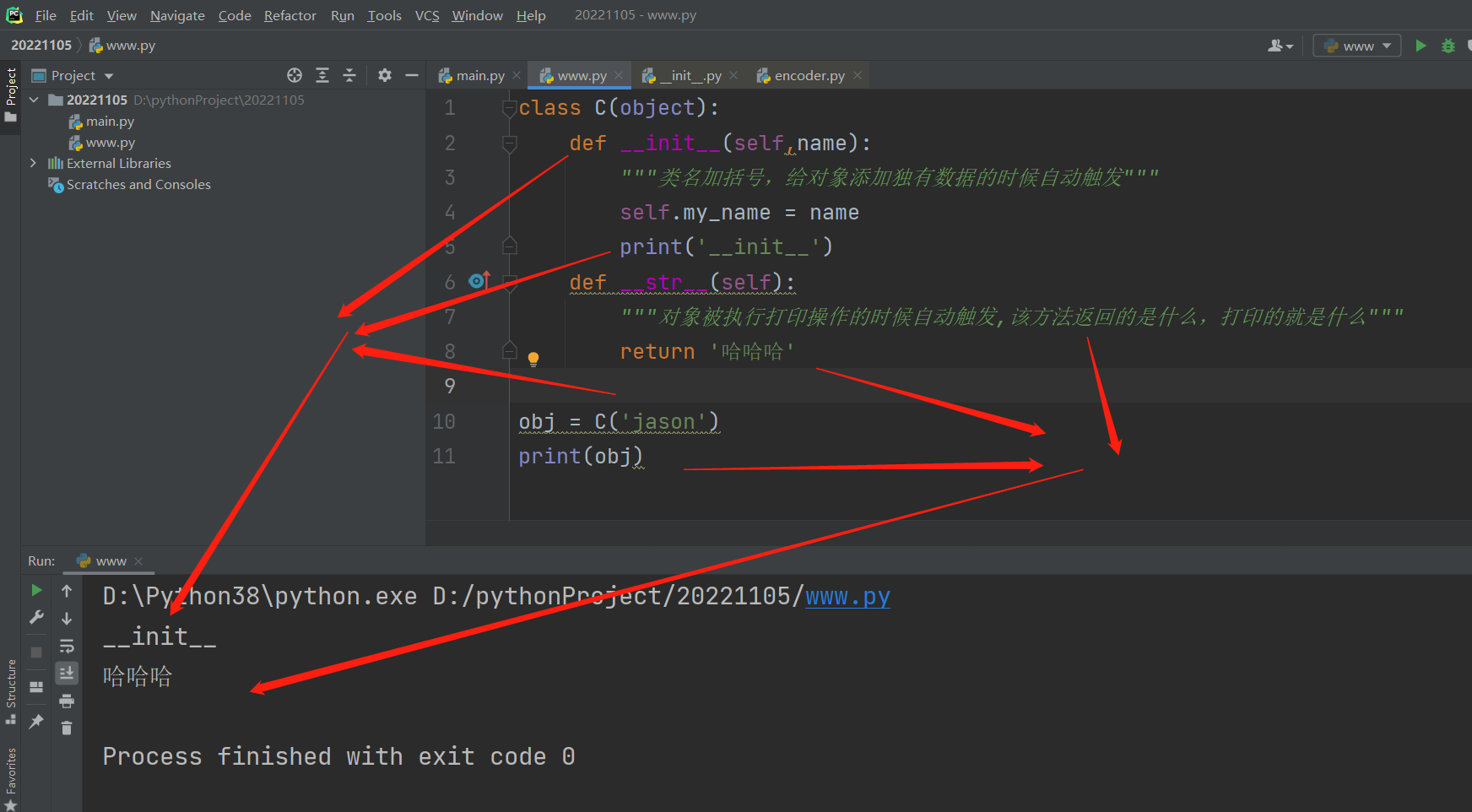Open the user account dropdown

point(1280,46)
